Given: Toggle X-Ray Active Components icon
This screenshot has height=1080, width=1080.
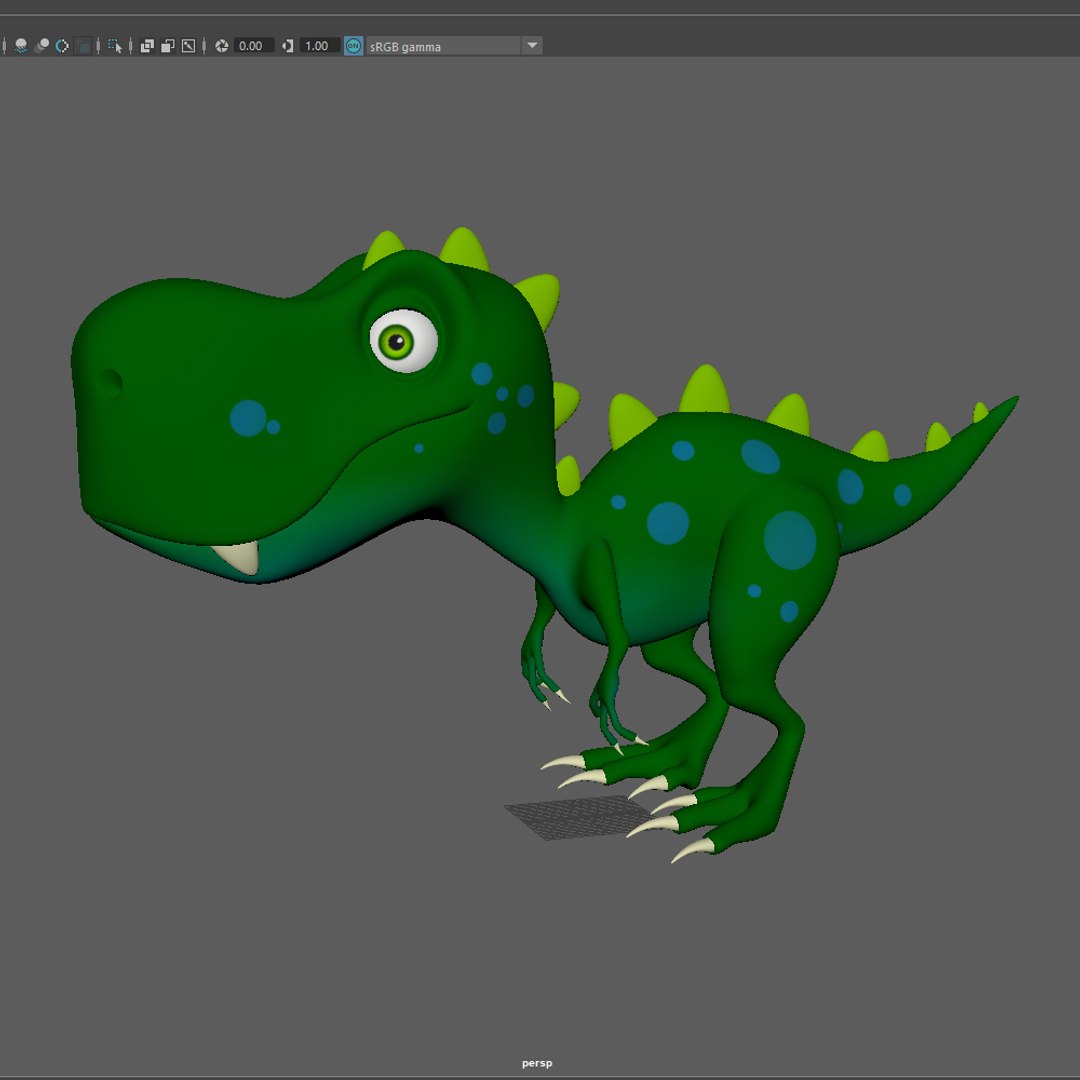Looking at the screenshot, I should pyautogui.click(x=167, y=46).
